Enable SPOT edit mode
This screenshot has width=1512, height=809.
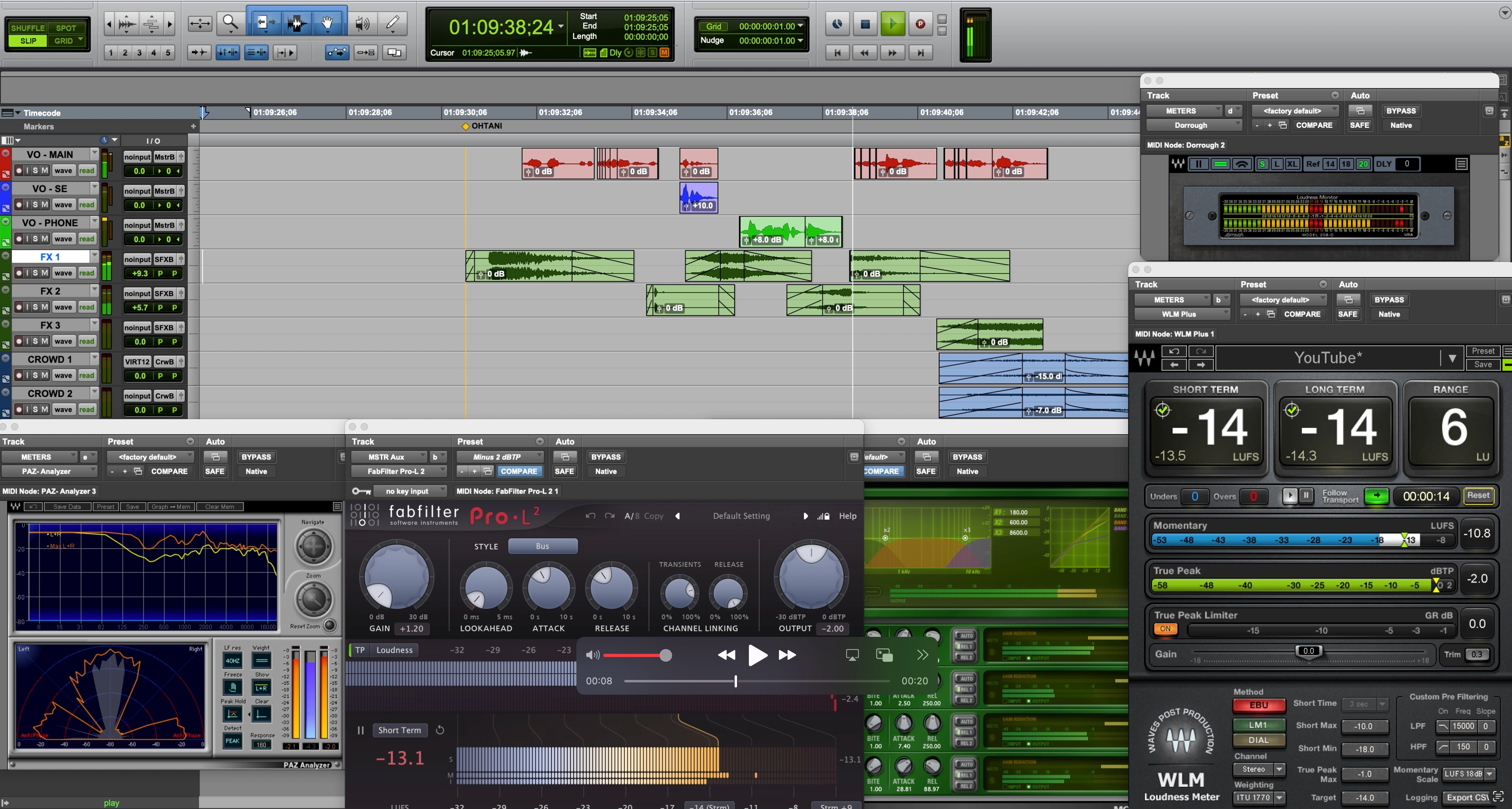pos(66,28)
